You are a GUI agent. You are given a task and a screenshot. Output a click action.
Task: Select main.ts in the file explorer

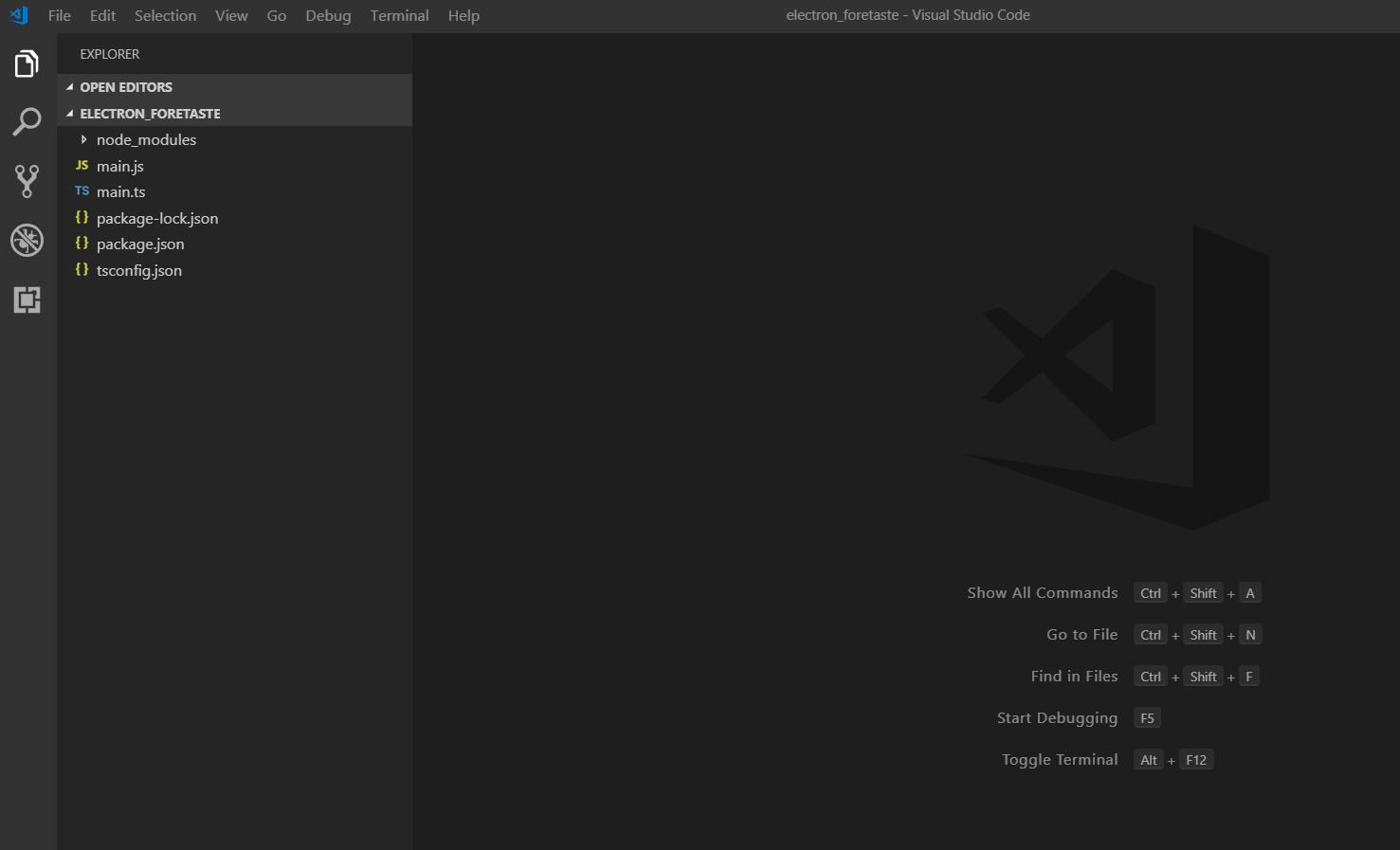coord(121,190)
